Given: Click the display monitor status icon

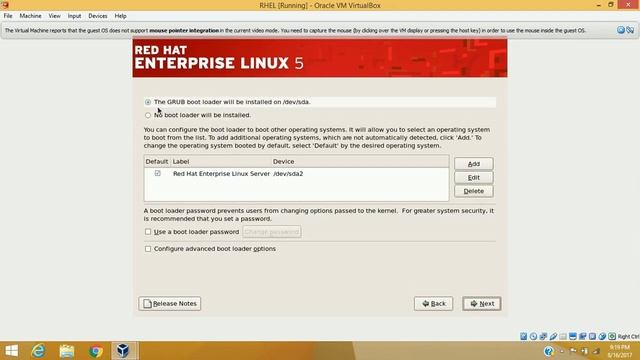Looking at the screenshot, I should pos(573,336).
